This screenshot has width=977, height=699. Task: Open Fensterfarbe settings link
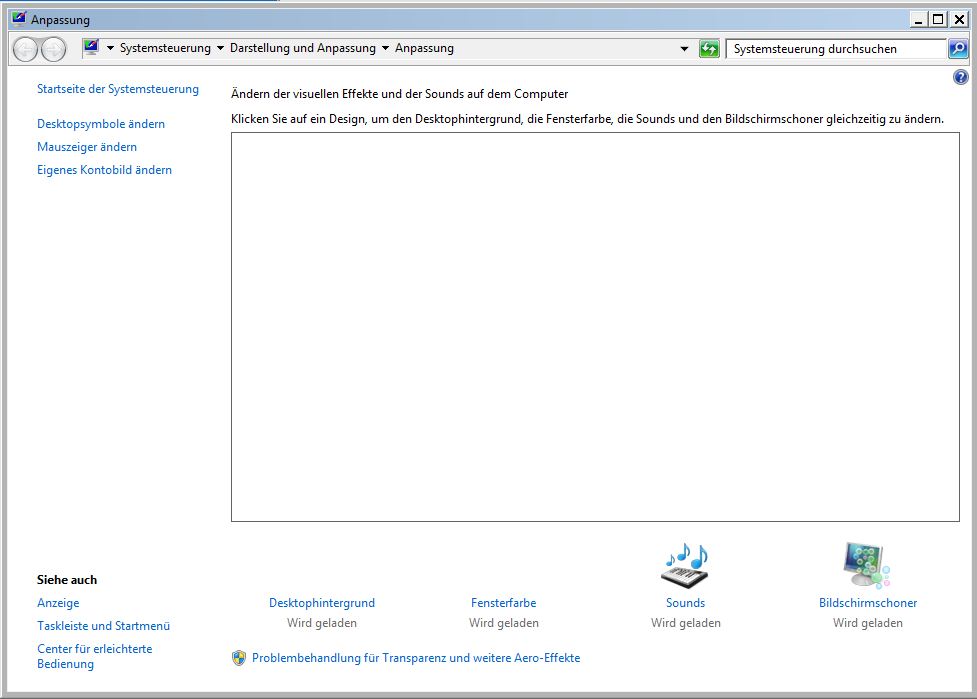pos(503,603)
